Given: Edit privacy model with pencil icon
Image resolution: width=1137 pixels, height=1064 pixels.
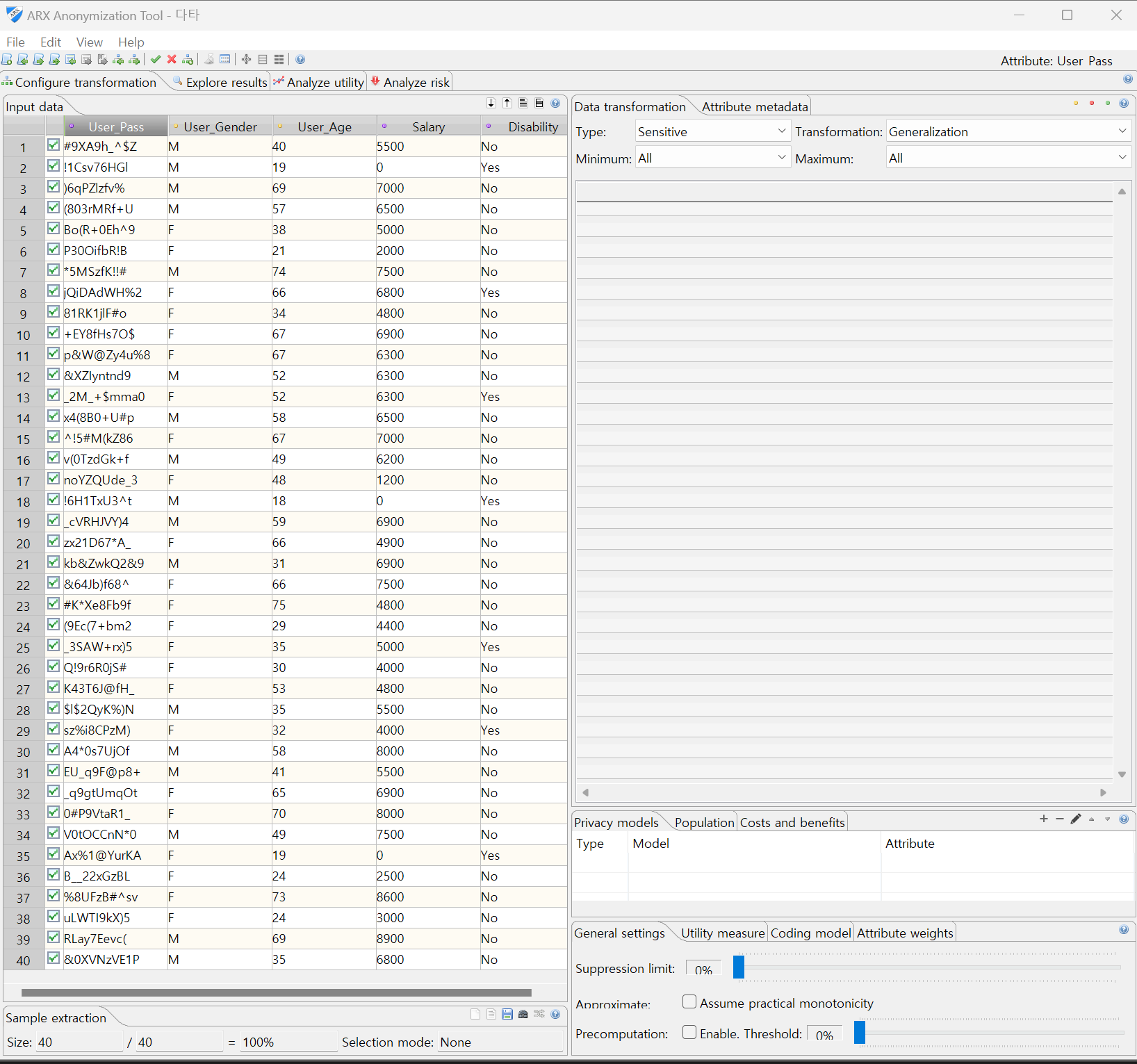Looking at the screenshot, I should coord(1076,819).
